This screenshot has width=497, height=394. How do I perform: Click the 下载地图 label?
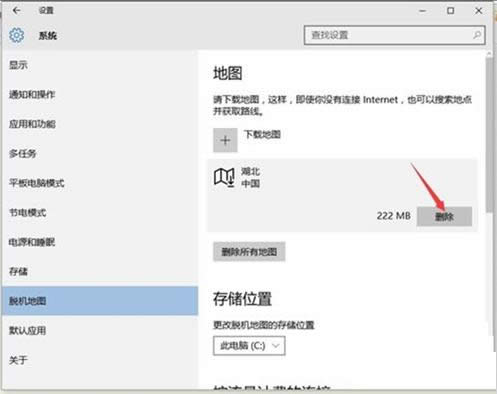tap(262, 134)
